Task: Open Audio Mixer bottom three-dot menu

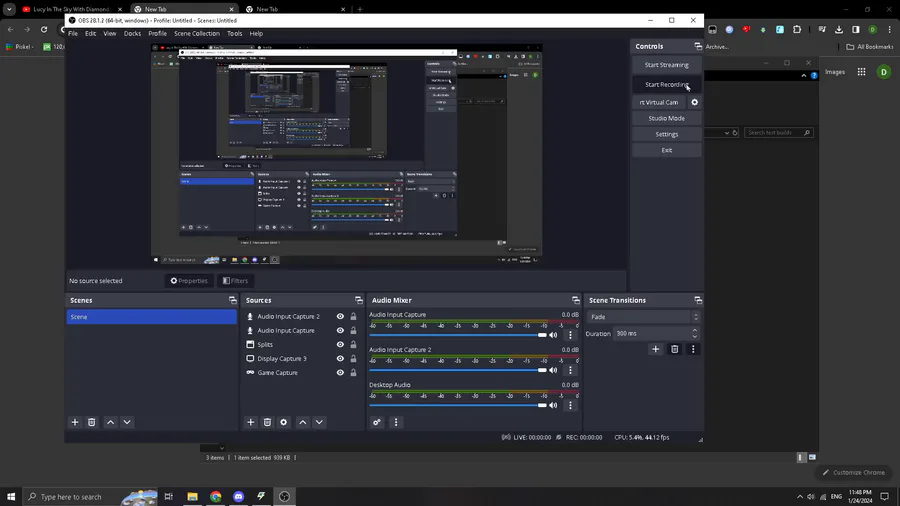Action: (x=395, y=422)
